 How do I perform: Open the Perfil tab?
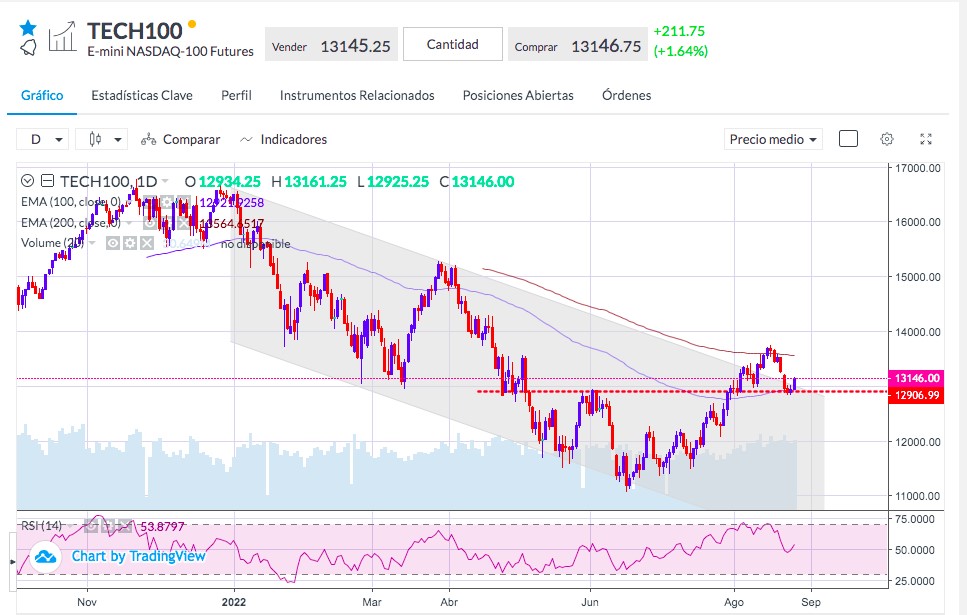click(x=236, y=96)
